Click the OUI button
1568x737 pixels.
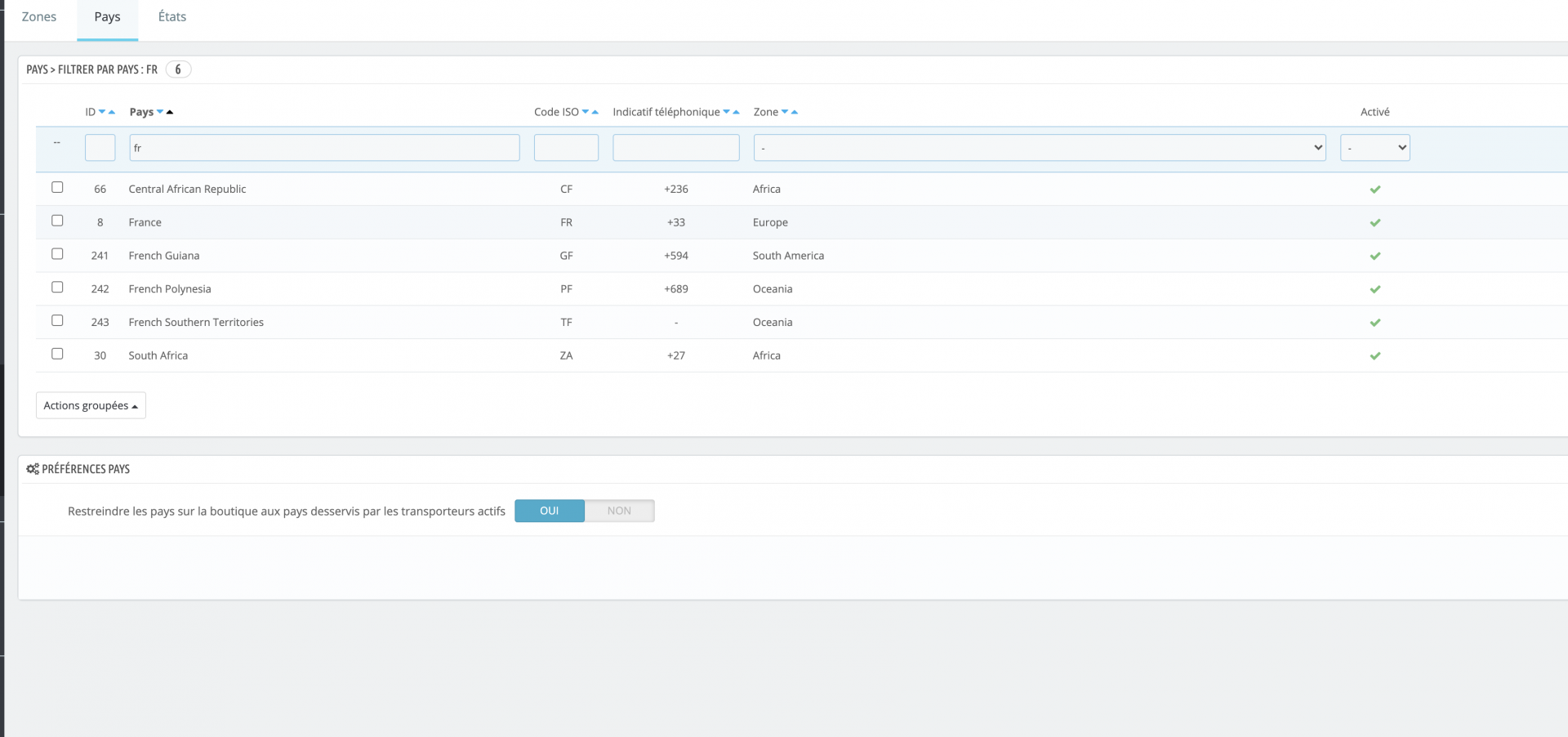point(550,511)
